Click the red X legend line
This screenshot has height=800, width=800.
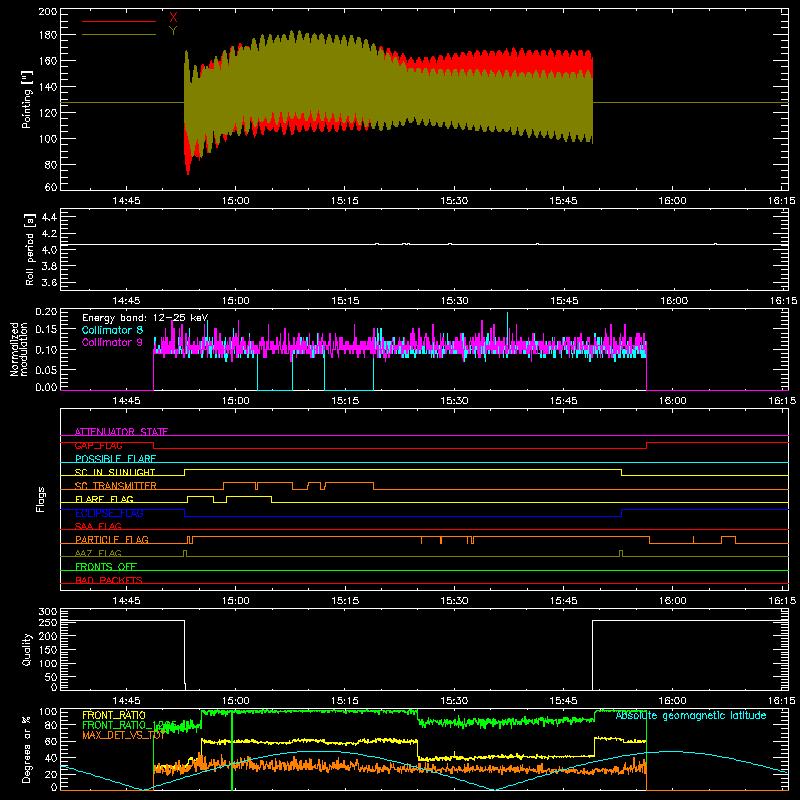(x=119, y=21)
